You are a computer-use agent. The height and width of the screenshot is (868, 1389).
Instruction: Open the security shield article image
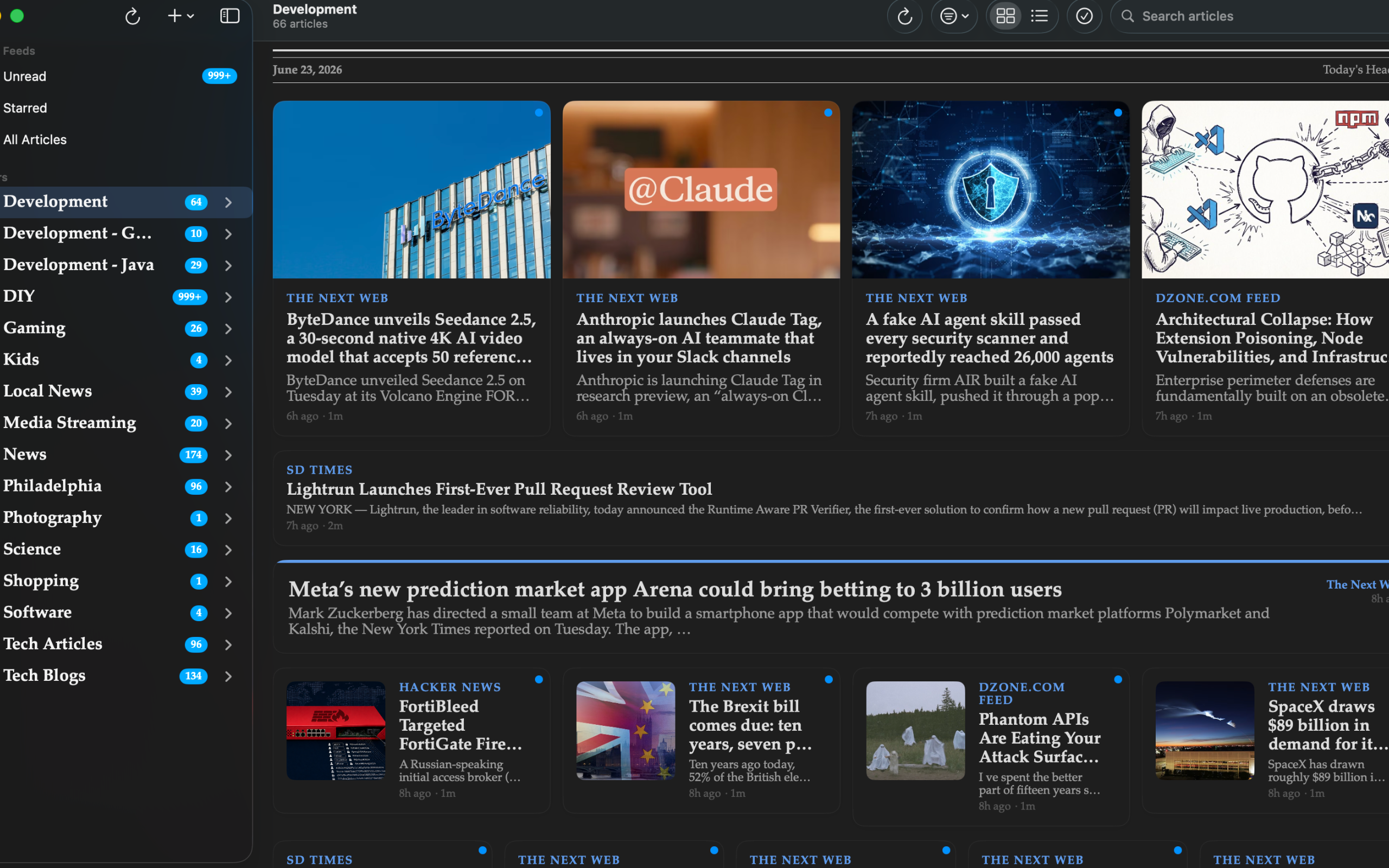click(x=991, y=190)
